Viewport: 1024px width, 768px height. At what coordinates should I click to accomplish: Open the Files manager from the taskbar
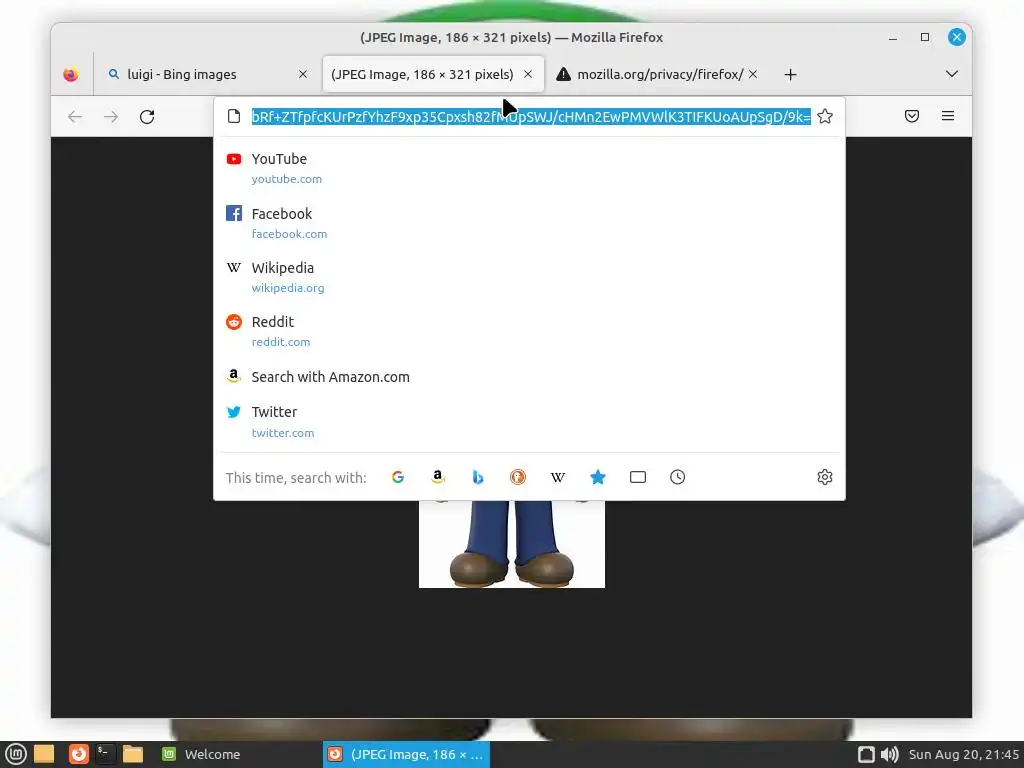coord(133,754)
